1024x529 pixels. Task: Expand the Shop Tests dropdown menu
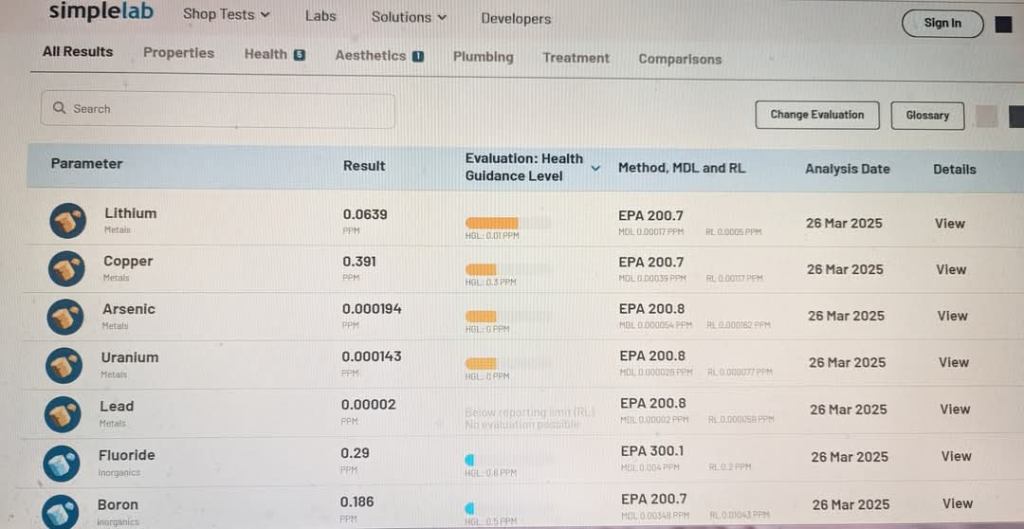(226, 15)
